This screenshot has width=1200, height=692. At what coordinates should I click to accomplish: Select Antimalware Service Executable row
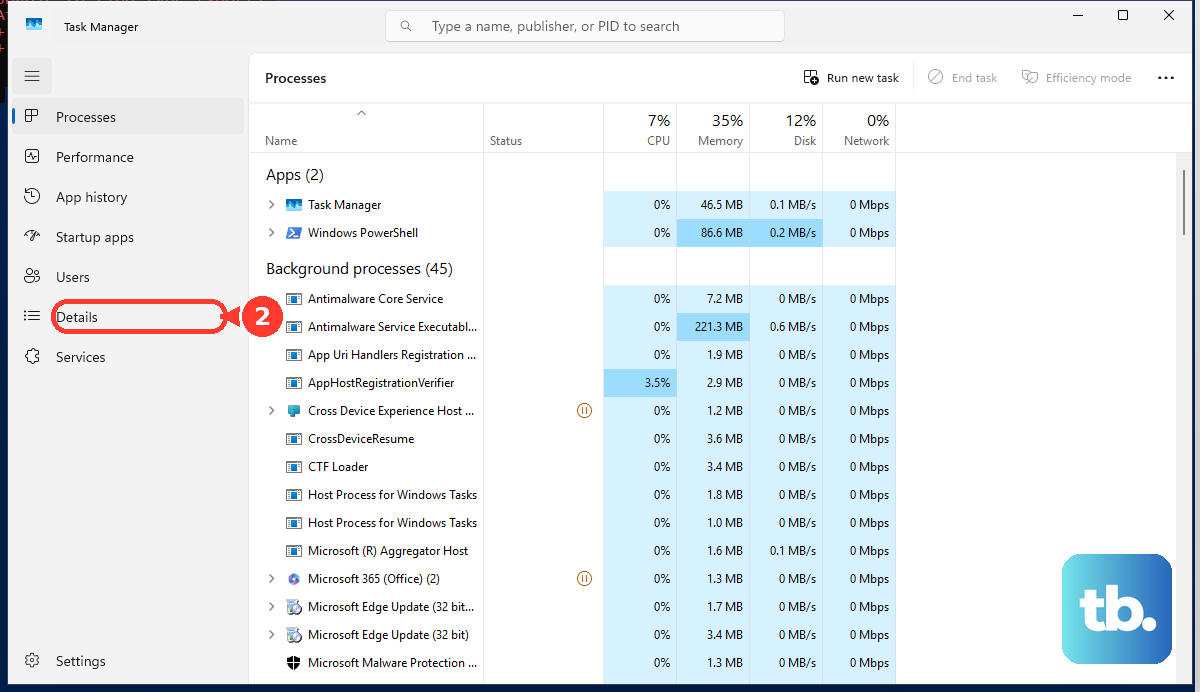tap(572, 327)
